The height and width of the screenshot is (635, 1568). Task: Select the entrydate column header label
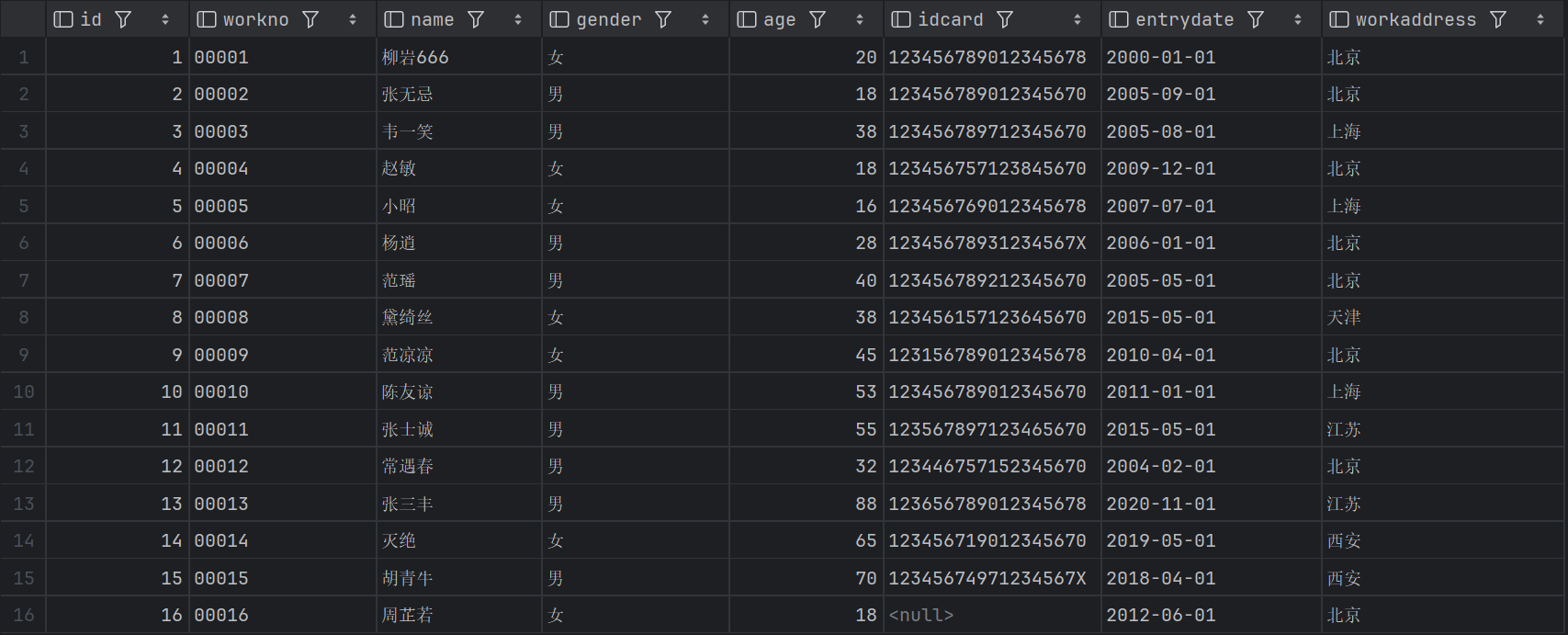[1185, 19]
